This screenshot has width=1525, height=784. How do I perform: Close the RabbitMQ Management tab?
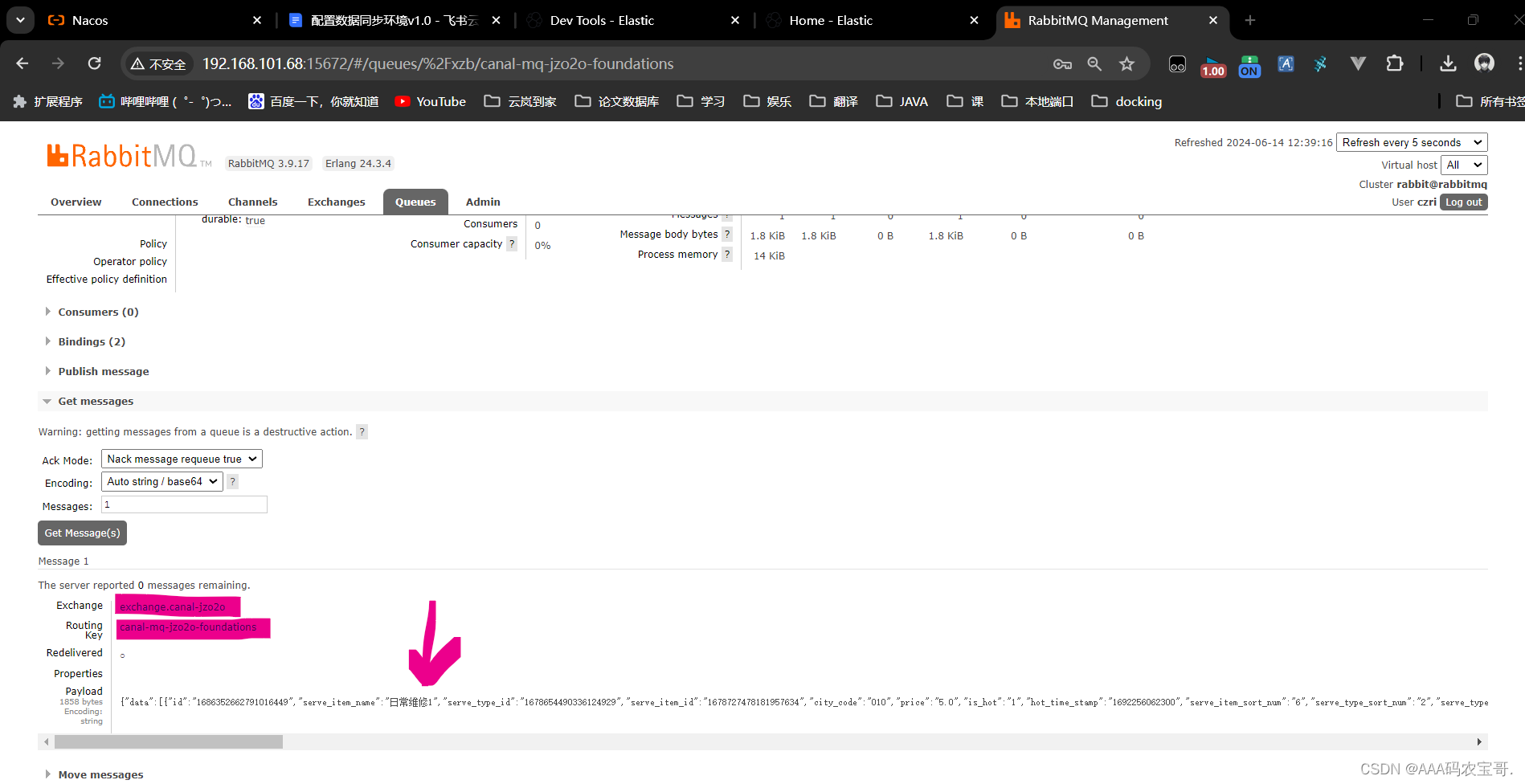click(1213, 20)
